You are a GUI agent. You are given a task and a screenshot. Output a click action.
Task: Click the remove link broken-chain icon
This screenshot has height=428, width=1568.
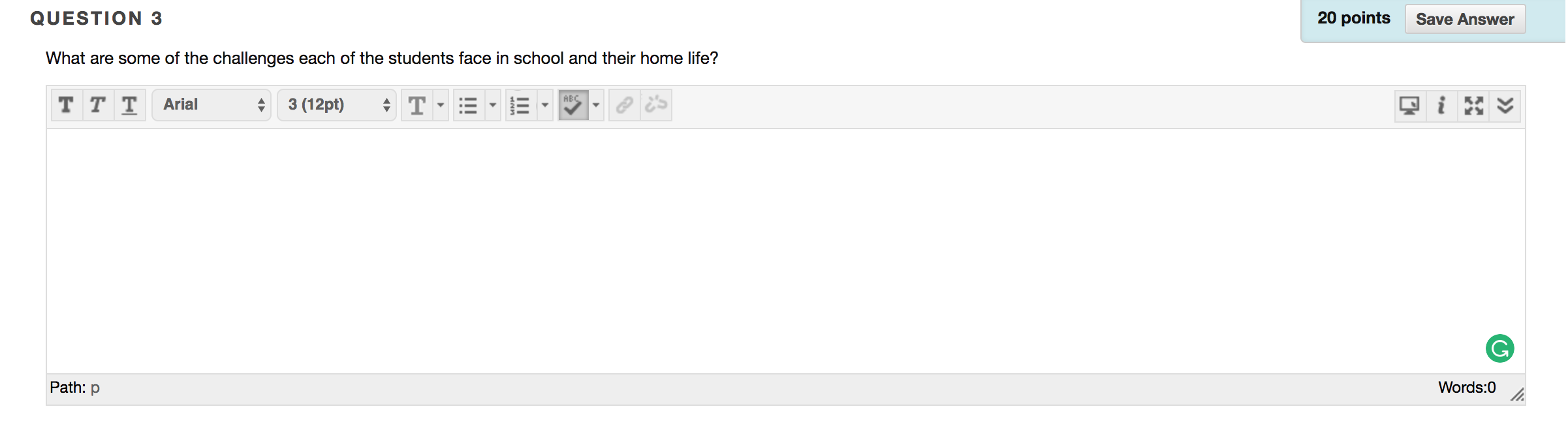coord(656,105)
